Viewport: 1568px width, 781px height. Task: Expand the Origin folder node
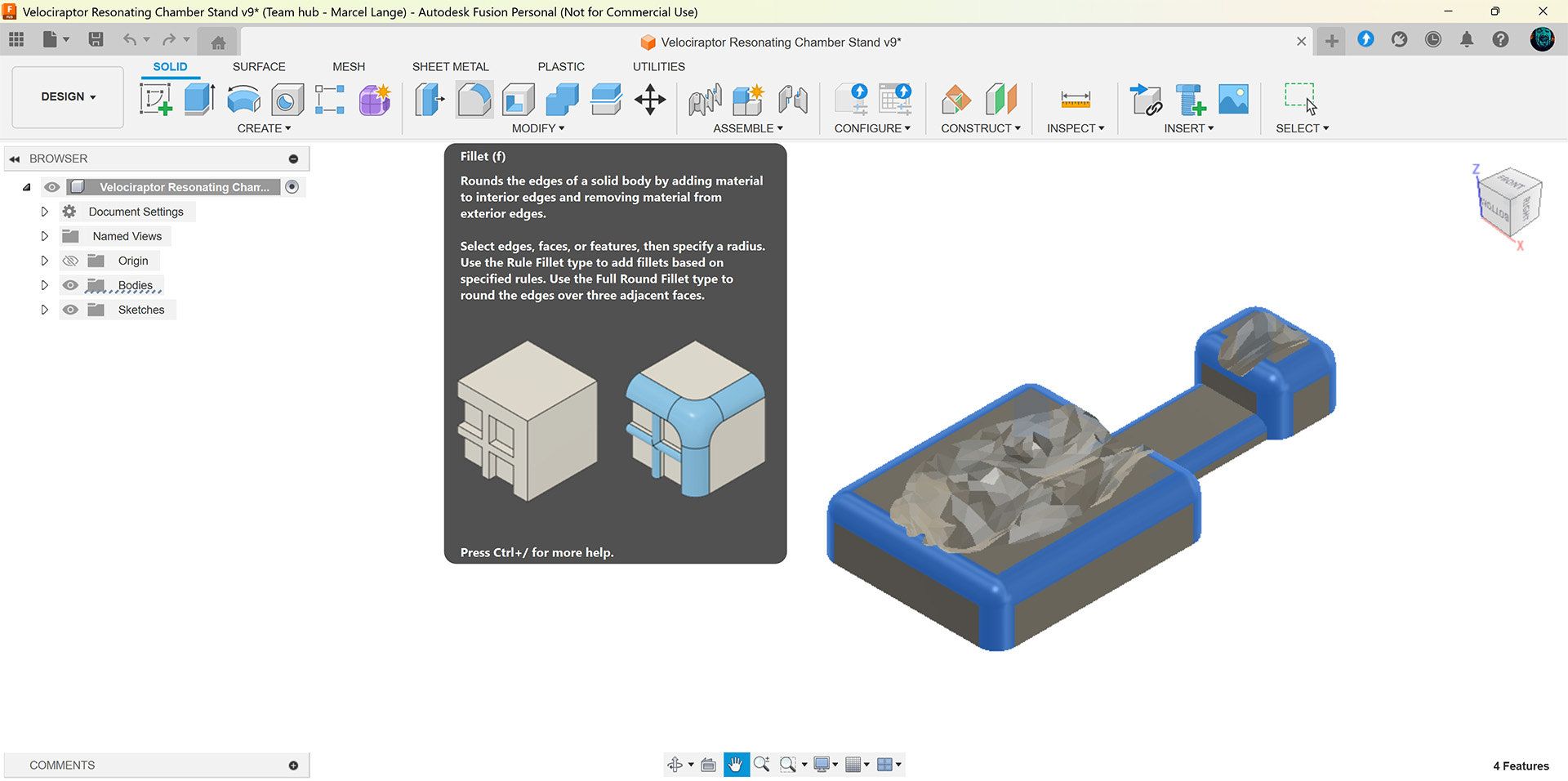pos(44,261)
